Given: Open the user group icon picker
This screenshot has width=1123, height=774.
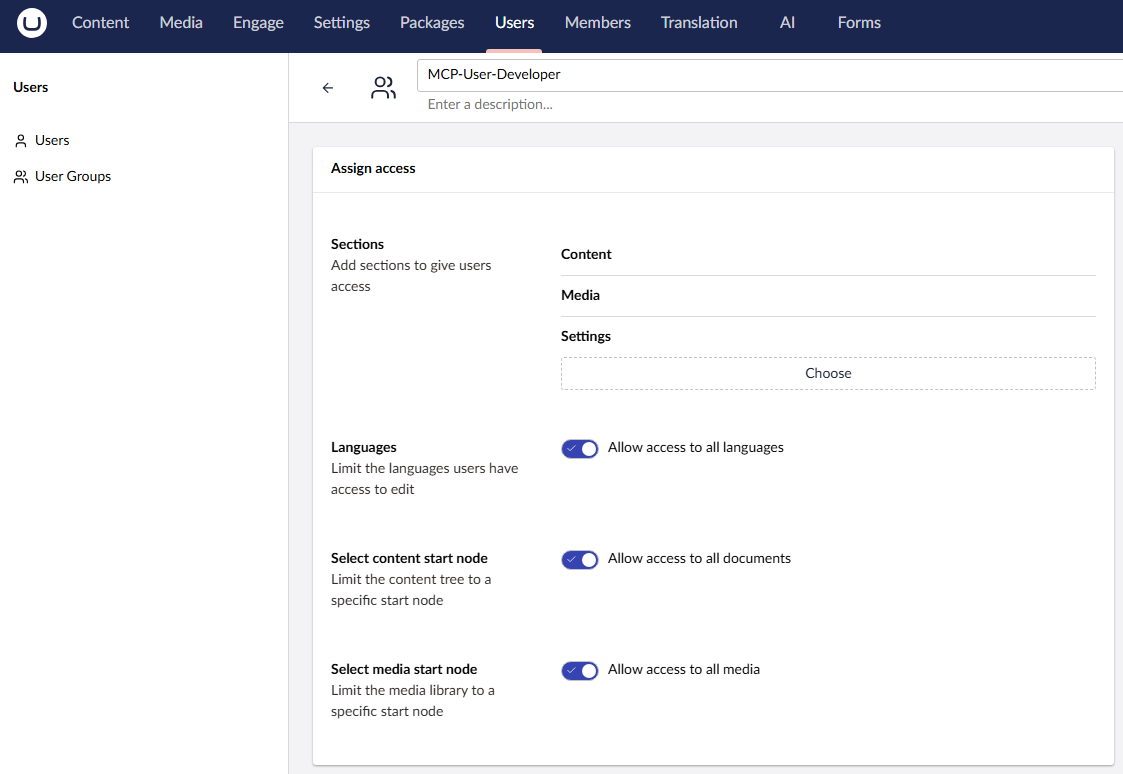Looking at the screenshot, I should pyautogui.click(x=383, y=87).
